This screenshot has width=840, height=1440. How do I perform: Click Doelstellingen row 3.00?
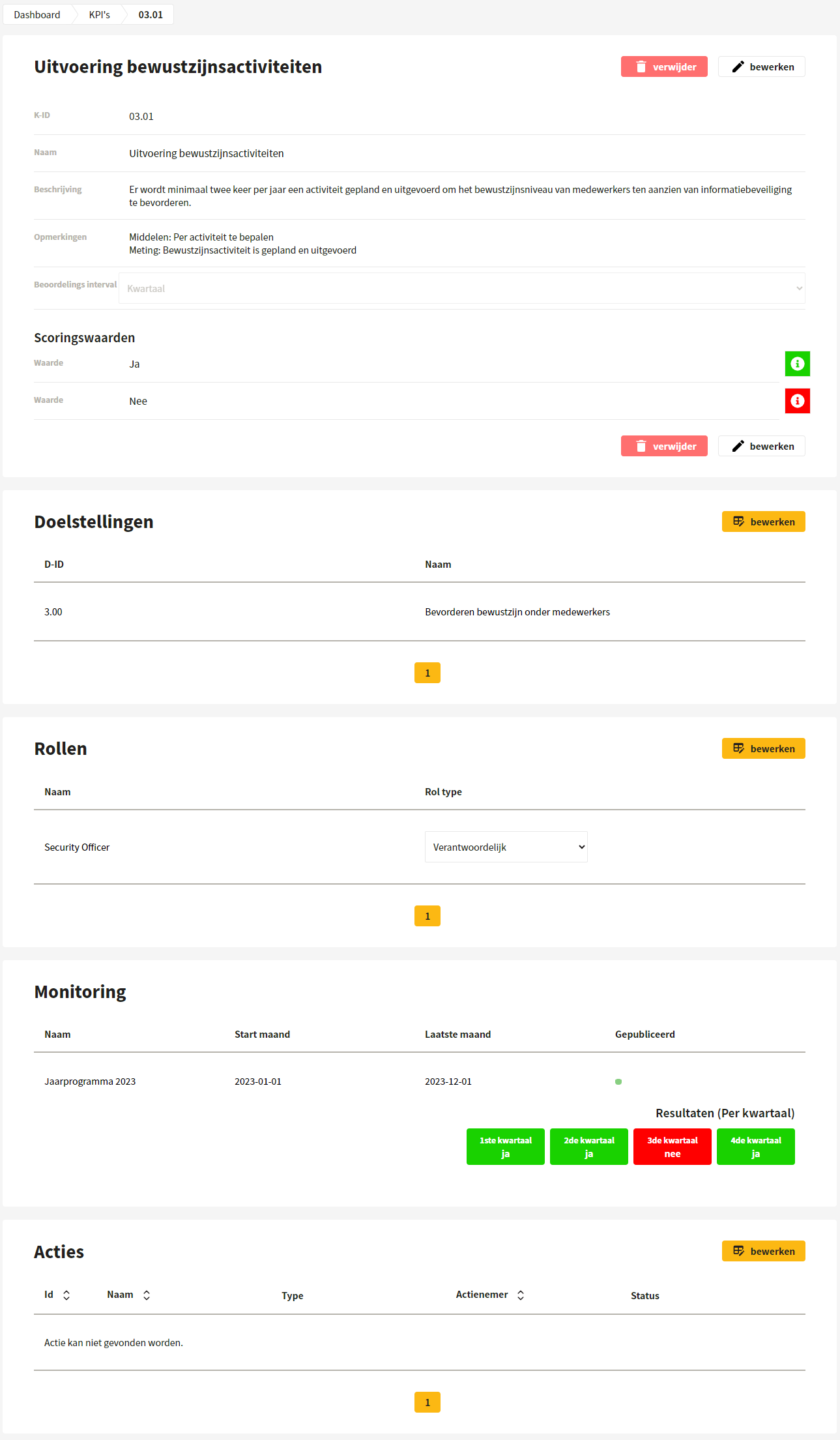click(x=420, y=611)
